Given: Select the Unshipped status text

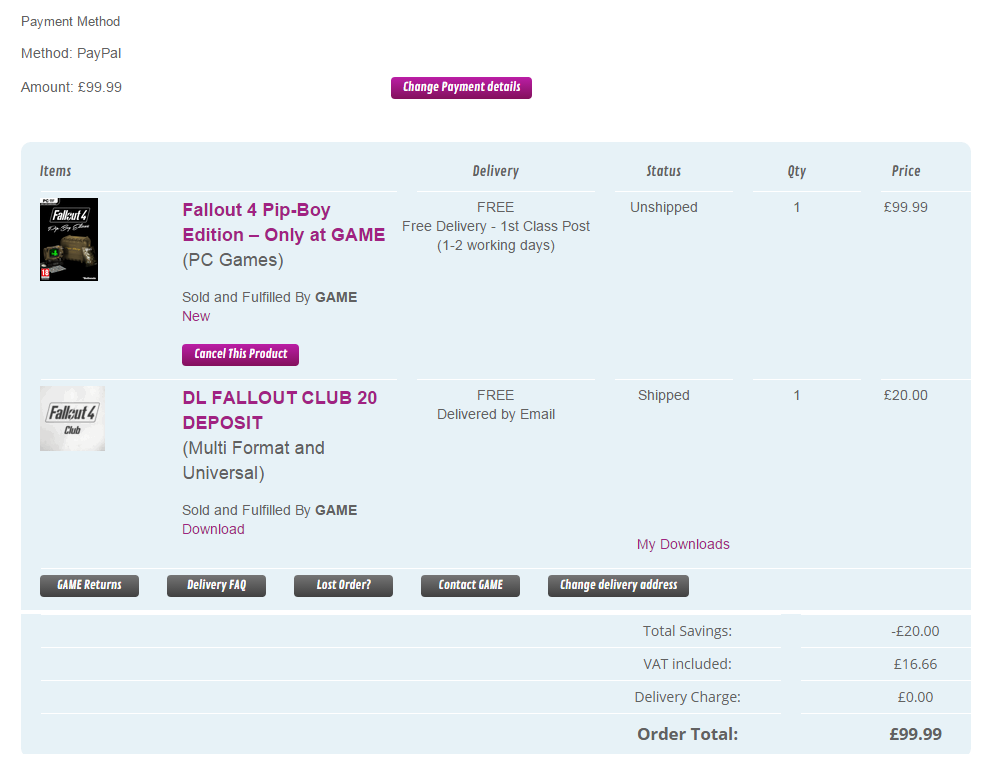Looking at the screenshot, I should coord(664,207).
